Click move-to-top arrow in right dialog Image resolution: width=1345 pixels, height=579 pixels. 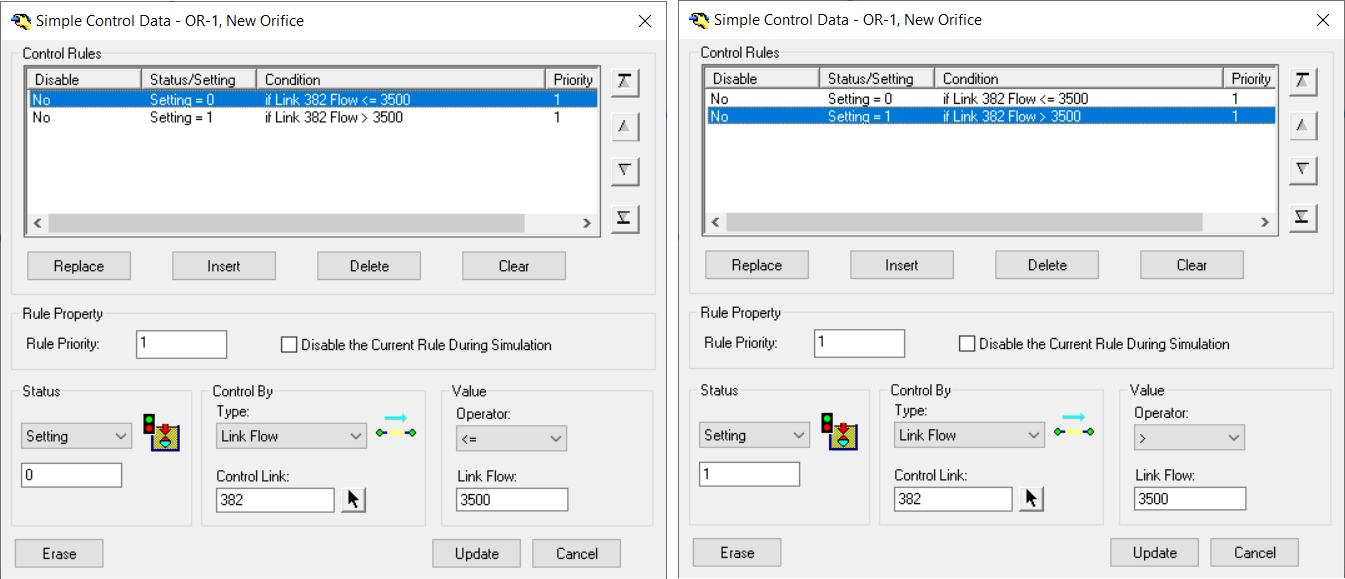1302,81
